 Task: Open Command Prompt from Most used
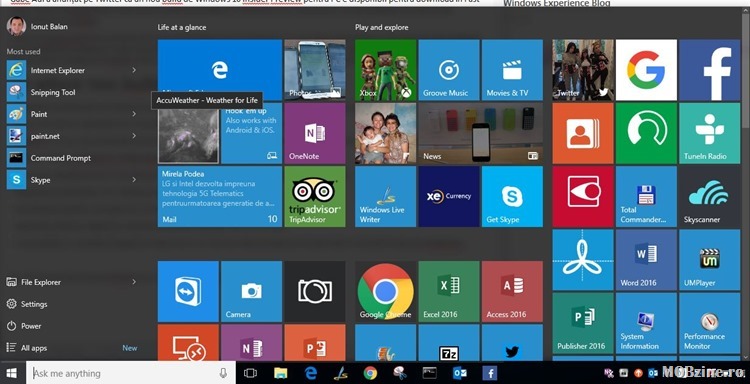pos(72,158)
